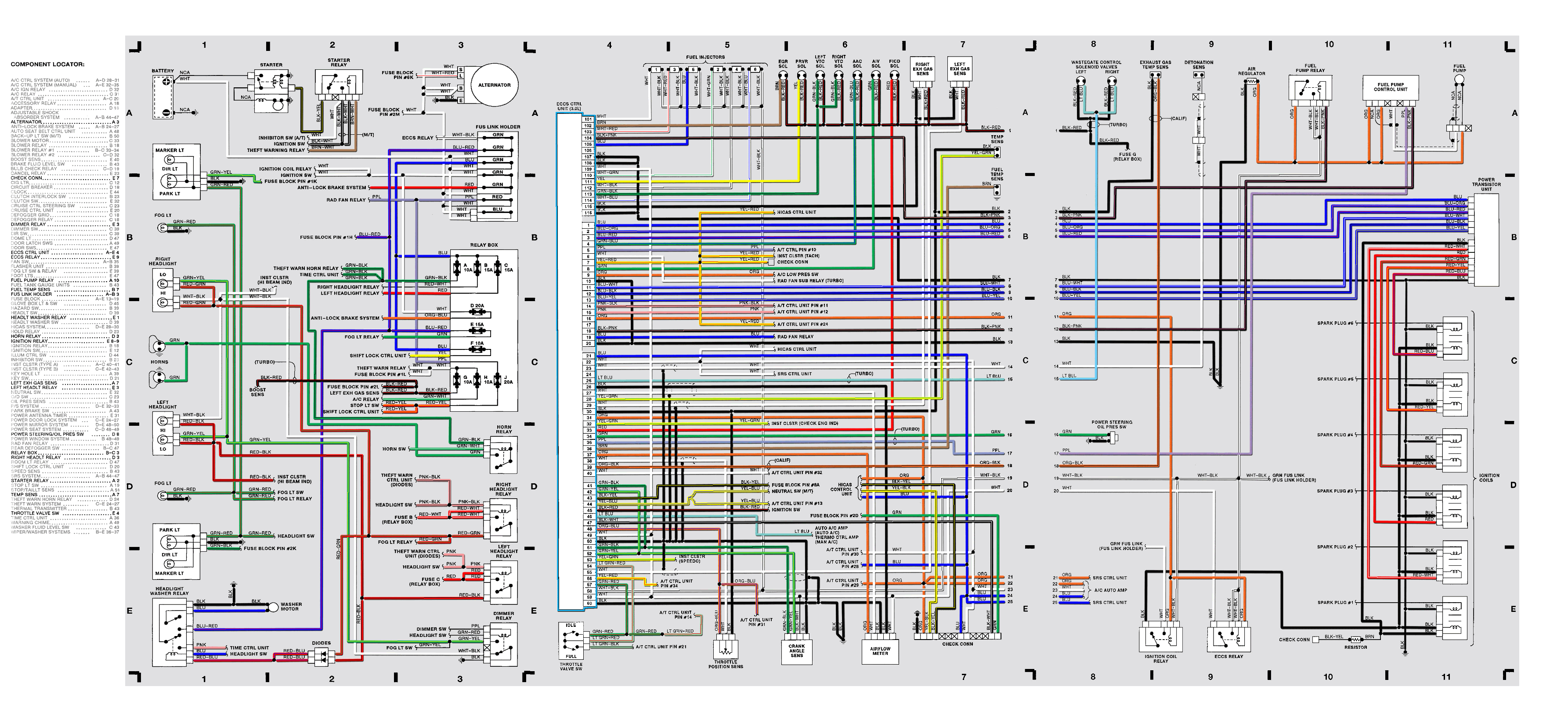
Task: Click the Relay Box label
Action: (484, 245)
